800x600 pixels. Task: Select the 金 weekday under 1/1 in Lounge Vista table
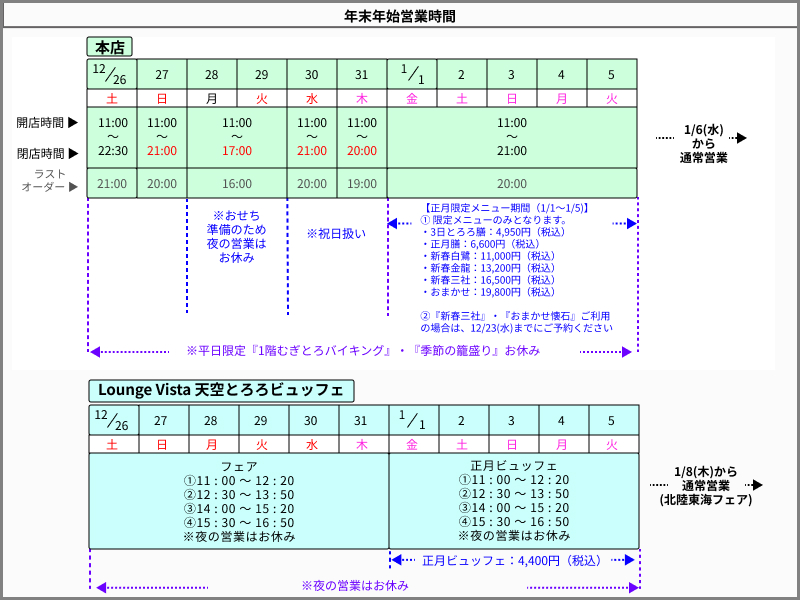(x=412, y=444)
